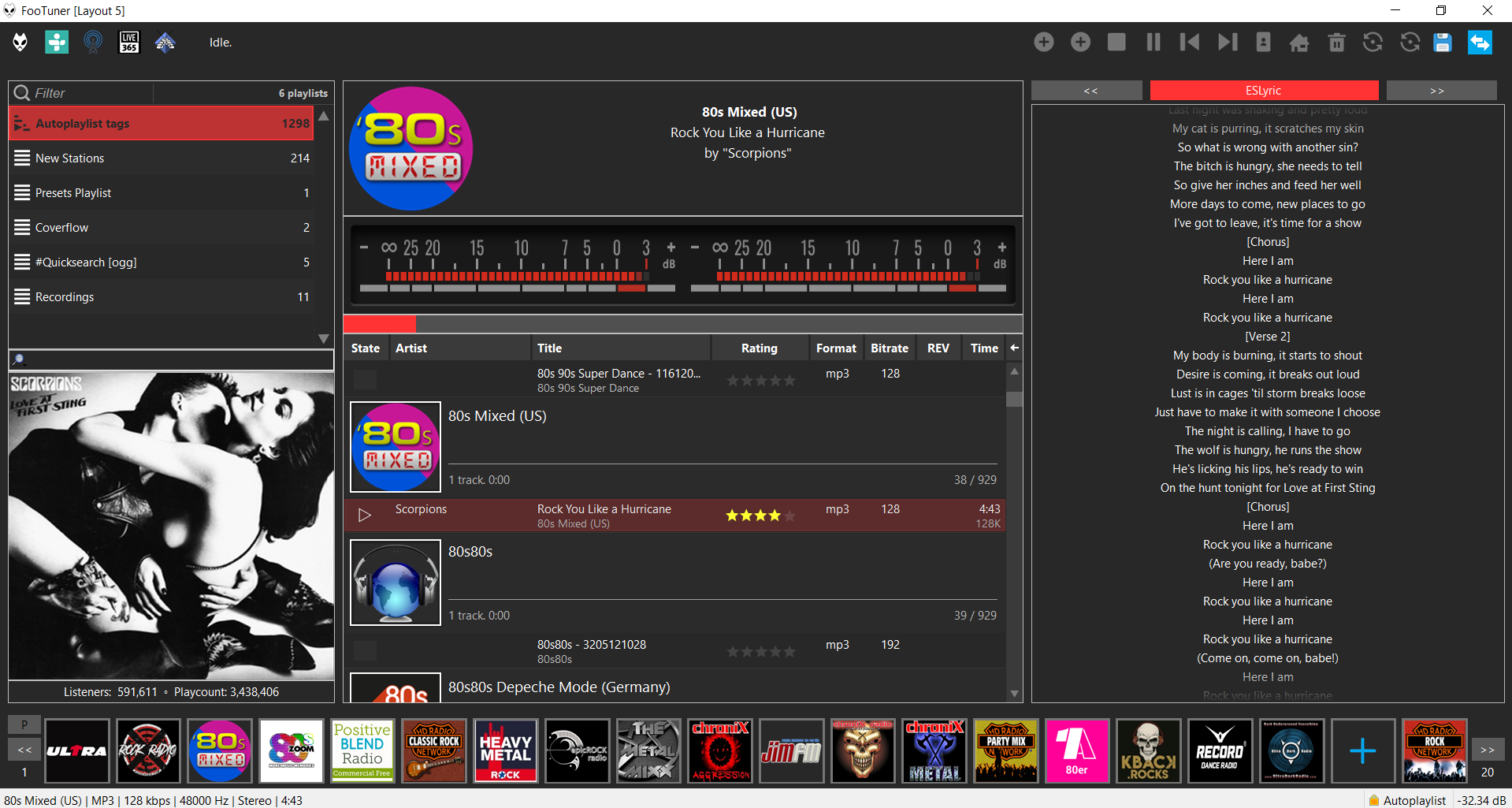
Task: Click the playlist list scroll-down arrow
Action: point(324,338)
